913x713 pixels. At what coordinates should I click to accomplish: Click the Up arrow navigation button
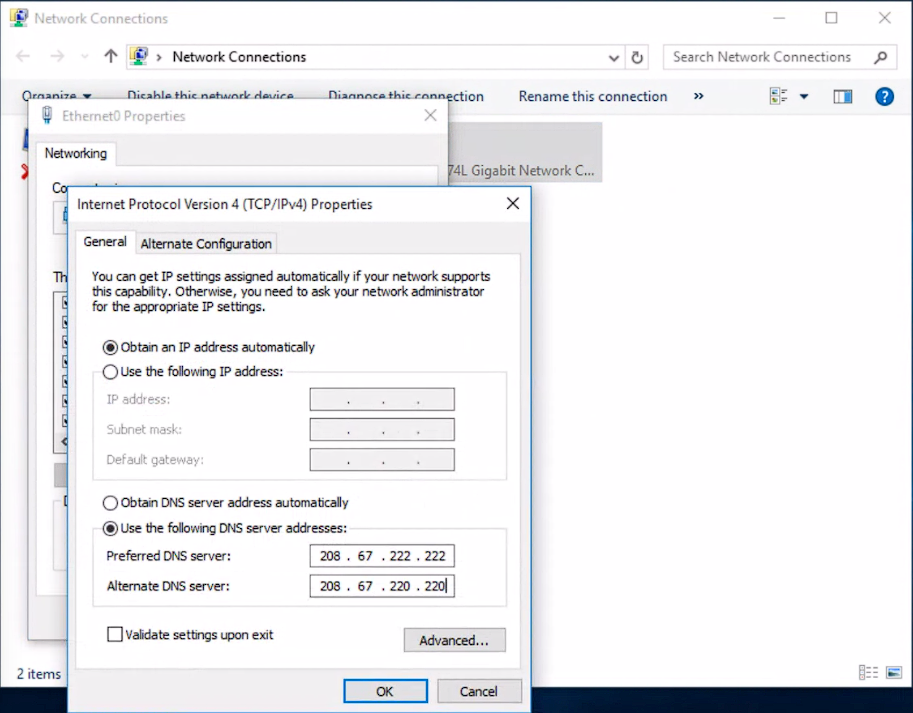tap(111, 57)
